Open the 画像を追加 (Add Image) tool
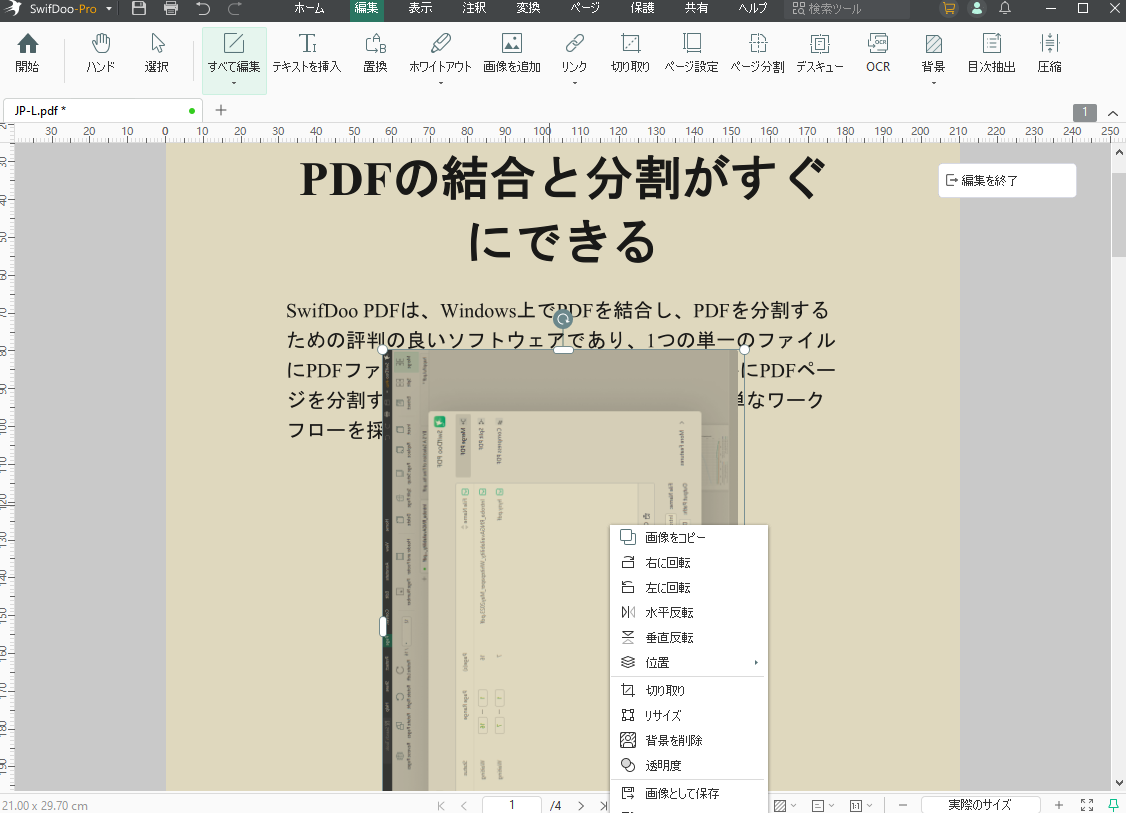The image size is (1126, 813). [x=512, y=54]
